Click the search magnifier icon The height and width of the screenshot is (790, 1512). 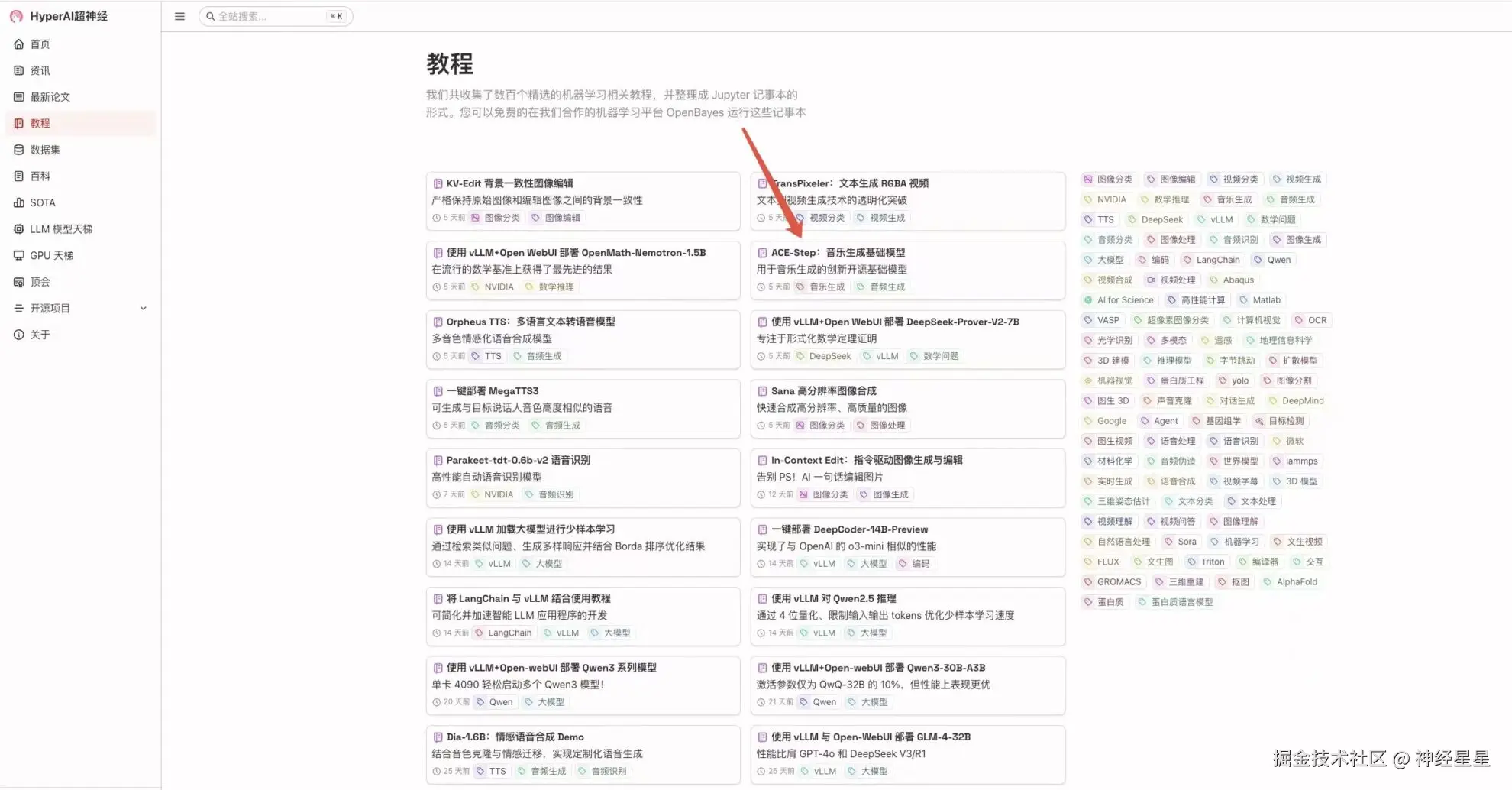(x=210, y=16)
